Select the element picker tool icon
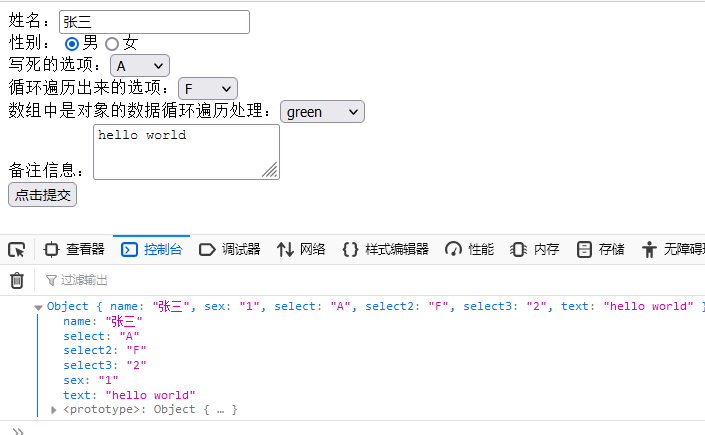Screen dimensions: 705x435 pyautogui.click(x=17, y=249)
